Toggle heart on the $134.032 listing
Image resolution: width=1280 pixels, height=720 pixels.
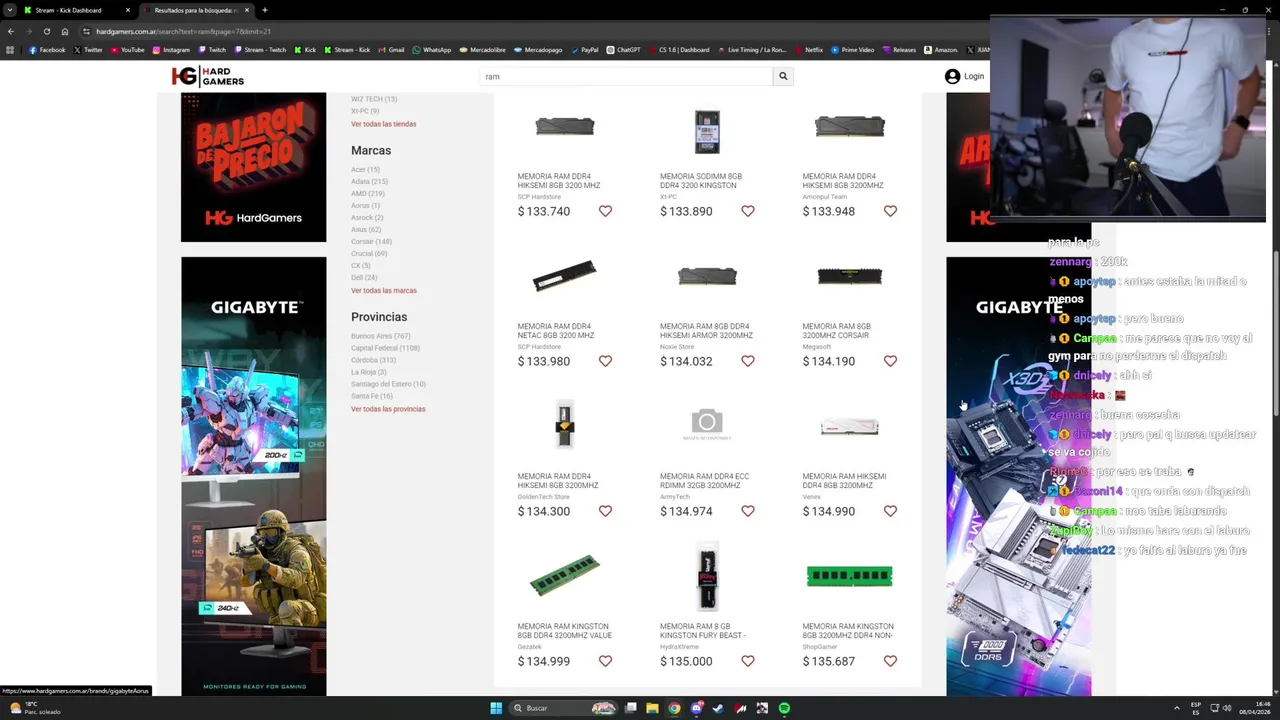pos(748,361)
